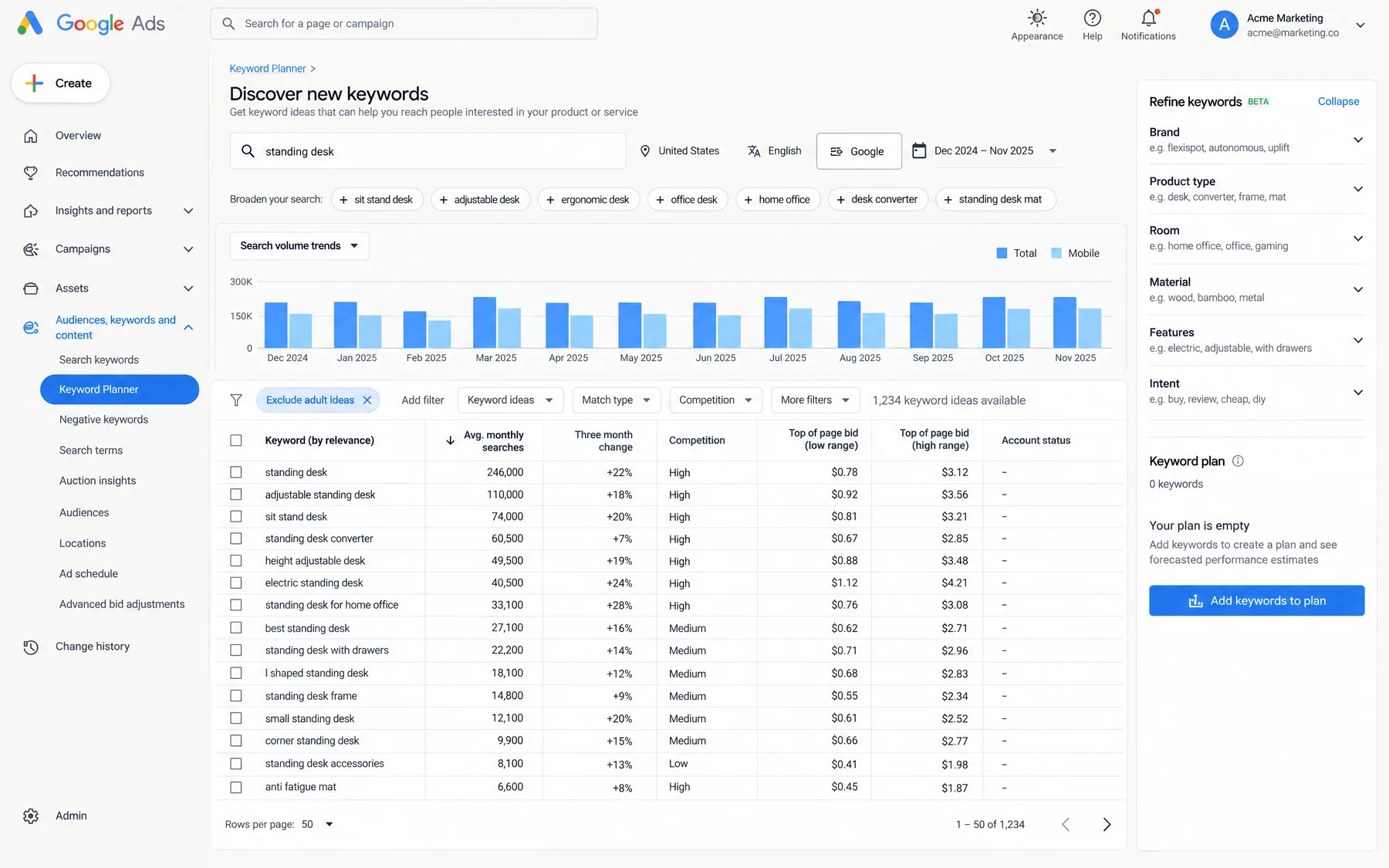Open the Keyword ideas dropdown
Screen dimensions: 1389x868
510,400
